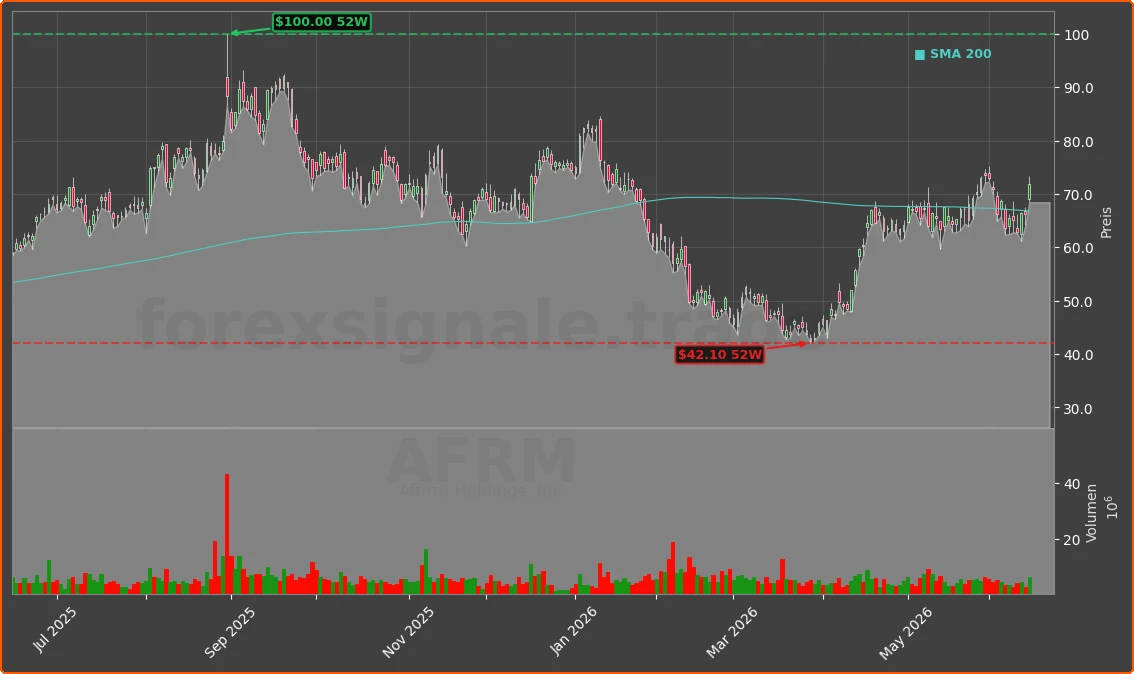Click the Volumen axis title
Image resolution: width=1134 pixels, height=674 pixels.
coord(1091,513)
